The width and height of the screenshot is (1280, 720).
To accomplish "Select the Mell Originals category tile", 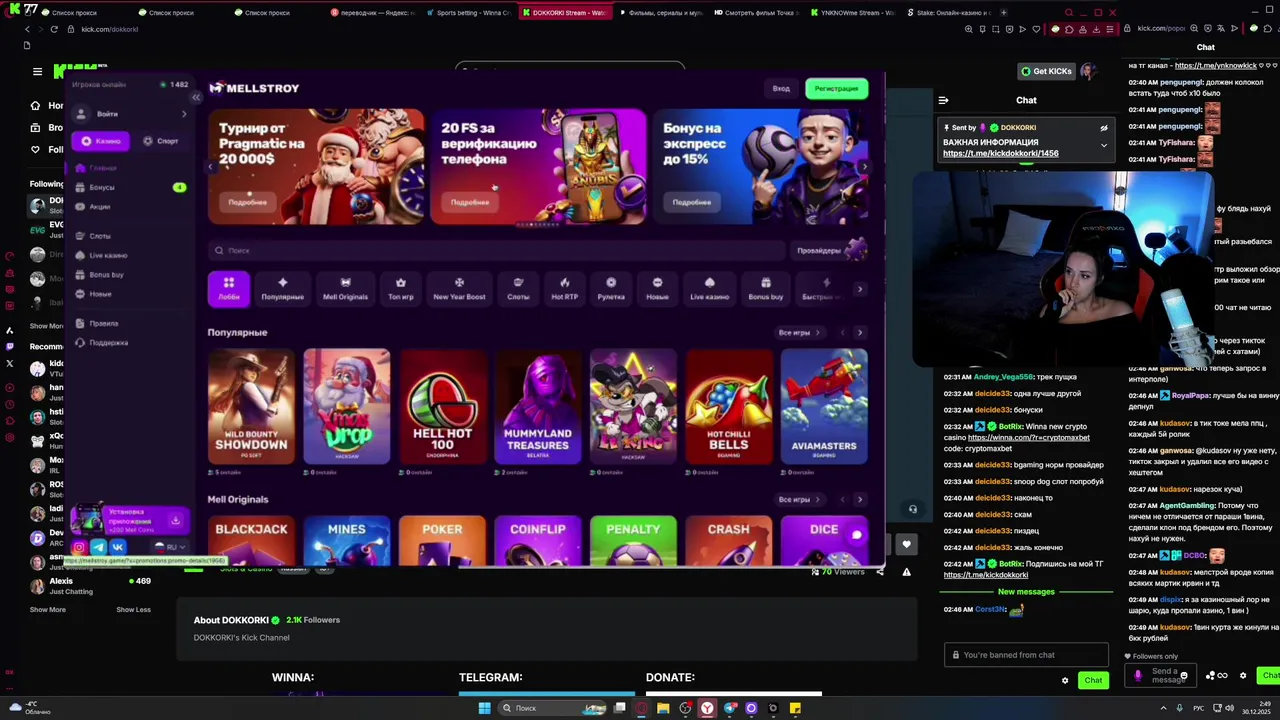I will coord(345,288).
